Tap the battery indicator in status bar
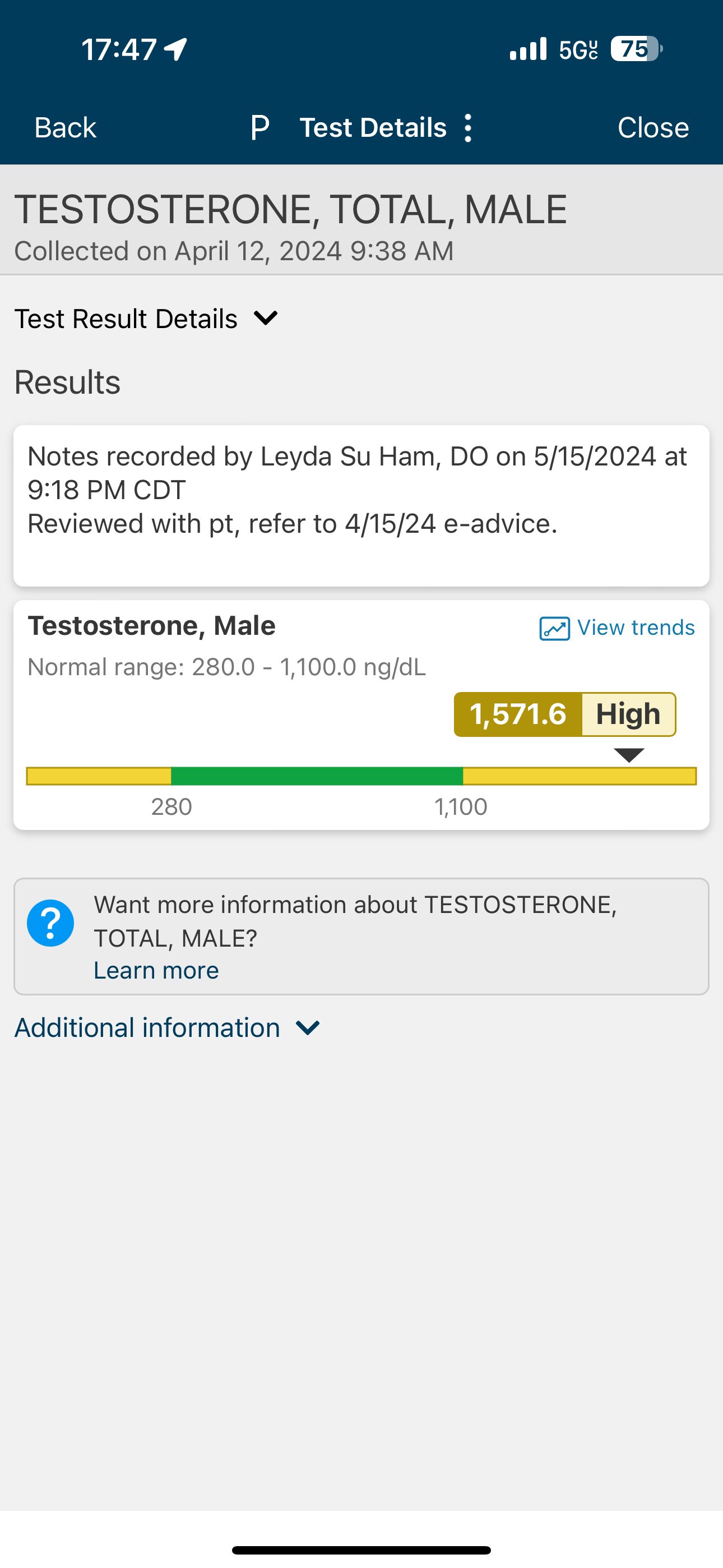The image size is (723, 1568). (x=637, y=49)
